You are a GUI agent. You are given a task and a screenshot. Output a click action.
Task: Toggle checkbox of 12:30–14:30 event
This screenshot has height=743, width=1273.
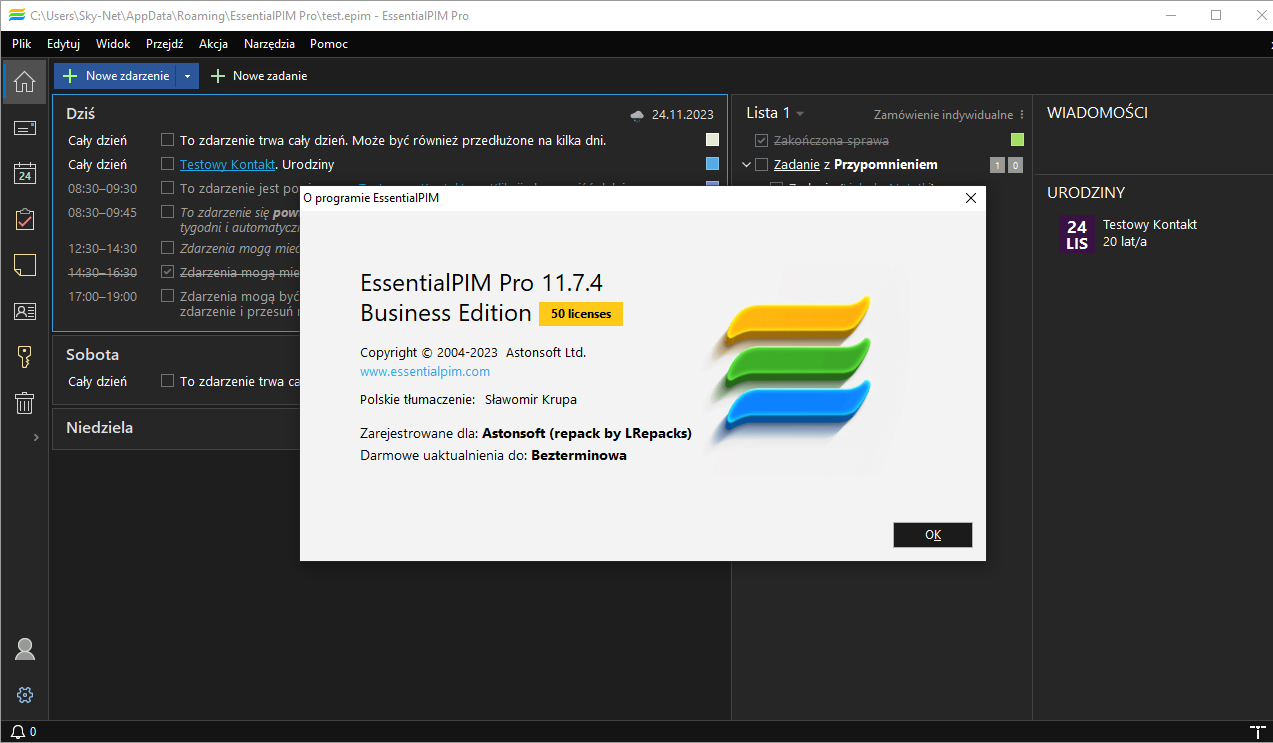(x=168, y=249)
